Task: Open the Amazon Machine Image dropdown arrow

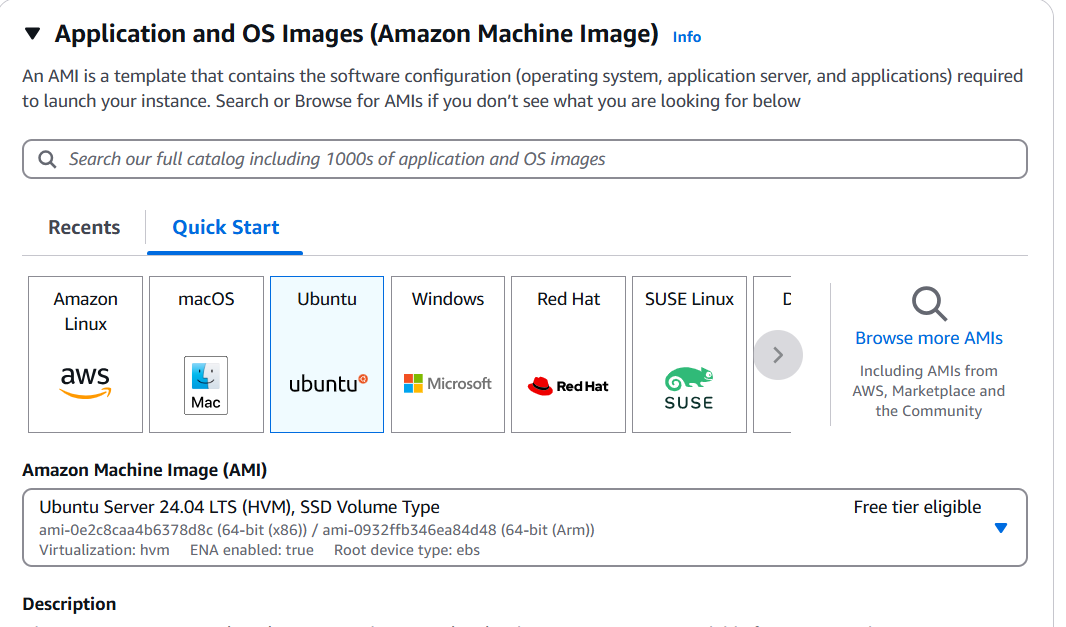Action: pyautogui.click(x=1001, y=528)
